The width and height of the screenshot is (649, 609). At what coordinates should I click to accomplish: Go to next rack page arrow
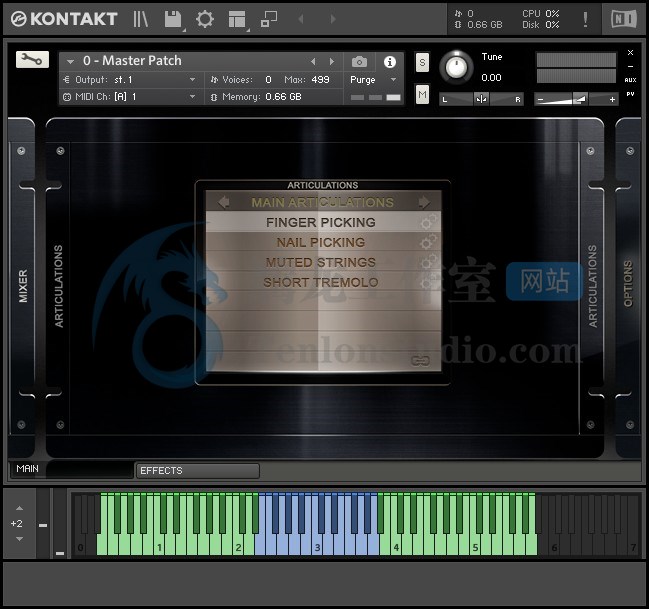click(x=333, y=19)
